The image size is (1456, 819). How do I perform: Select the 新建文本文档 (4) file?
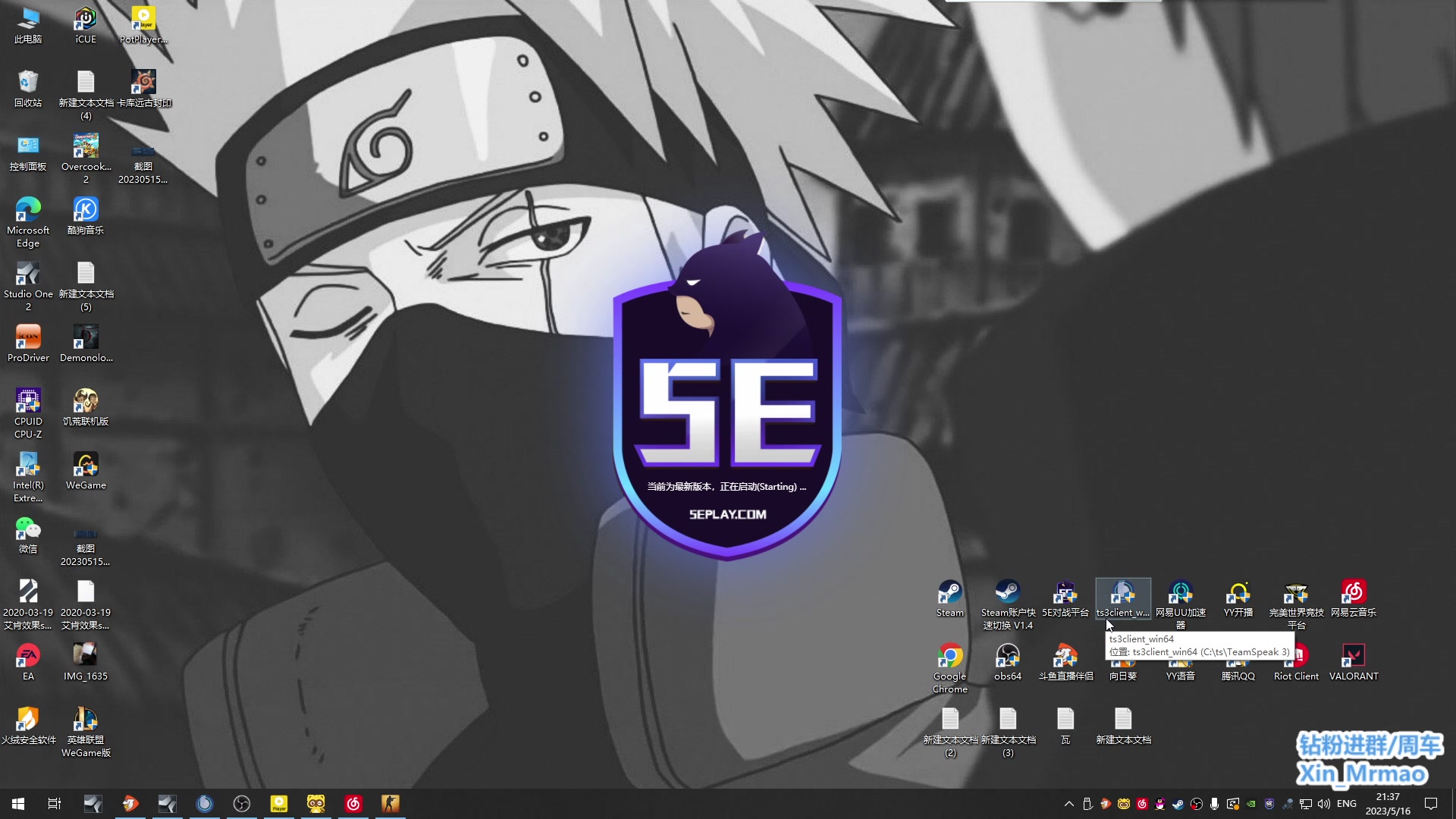click(x=86, y=95)
